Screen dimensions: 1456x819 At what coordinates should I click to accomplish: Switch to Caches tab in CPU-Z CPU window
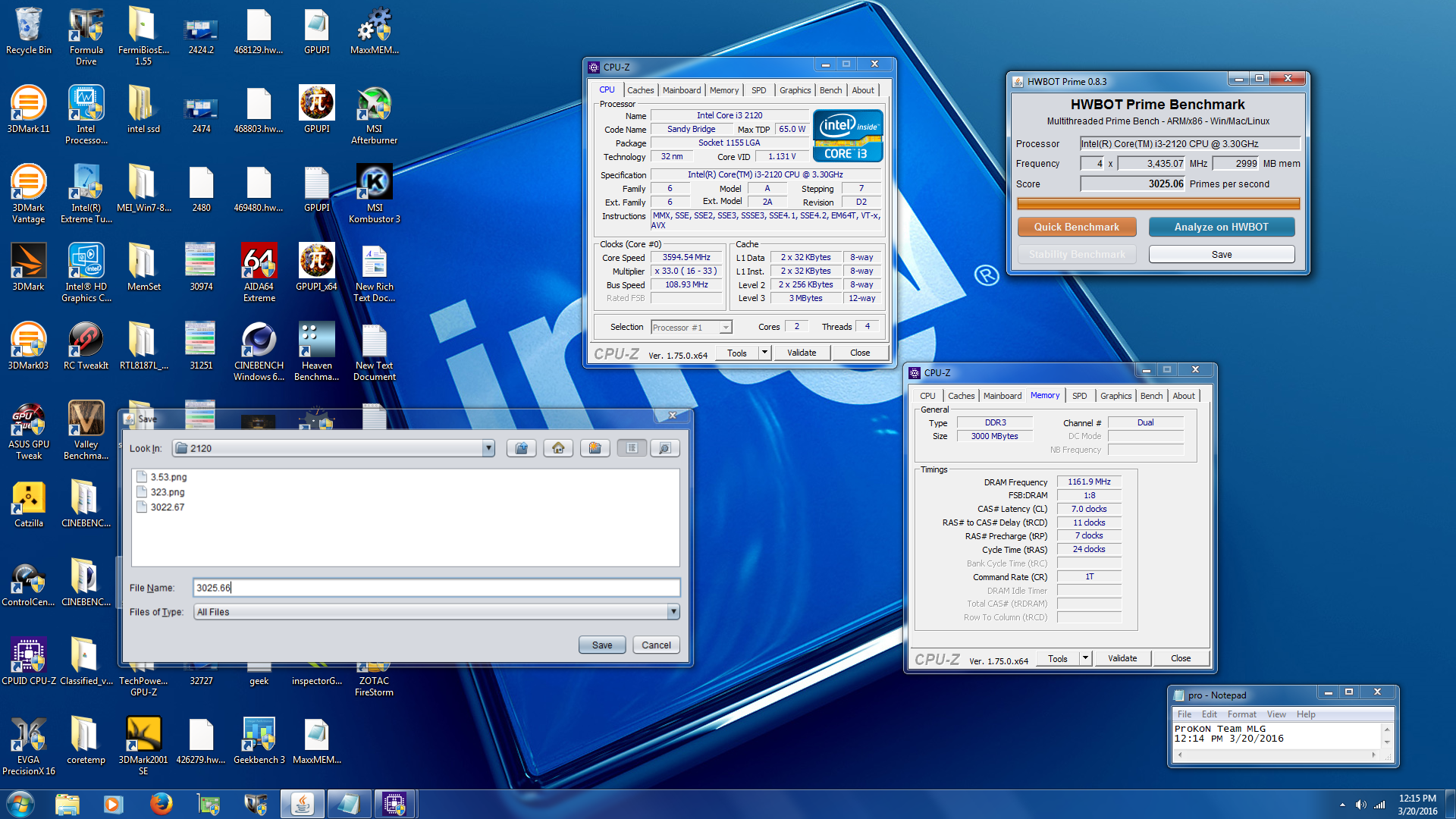pyautogui.click(x=640, y=90)
